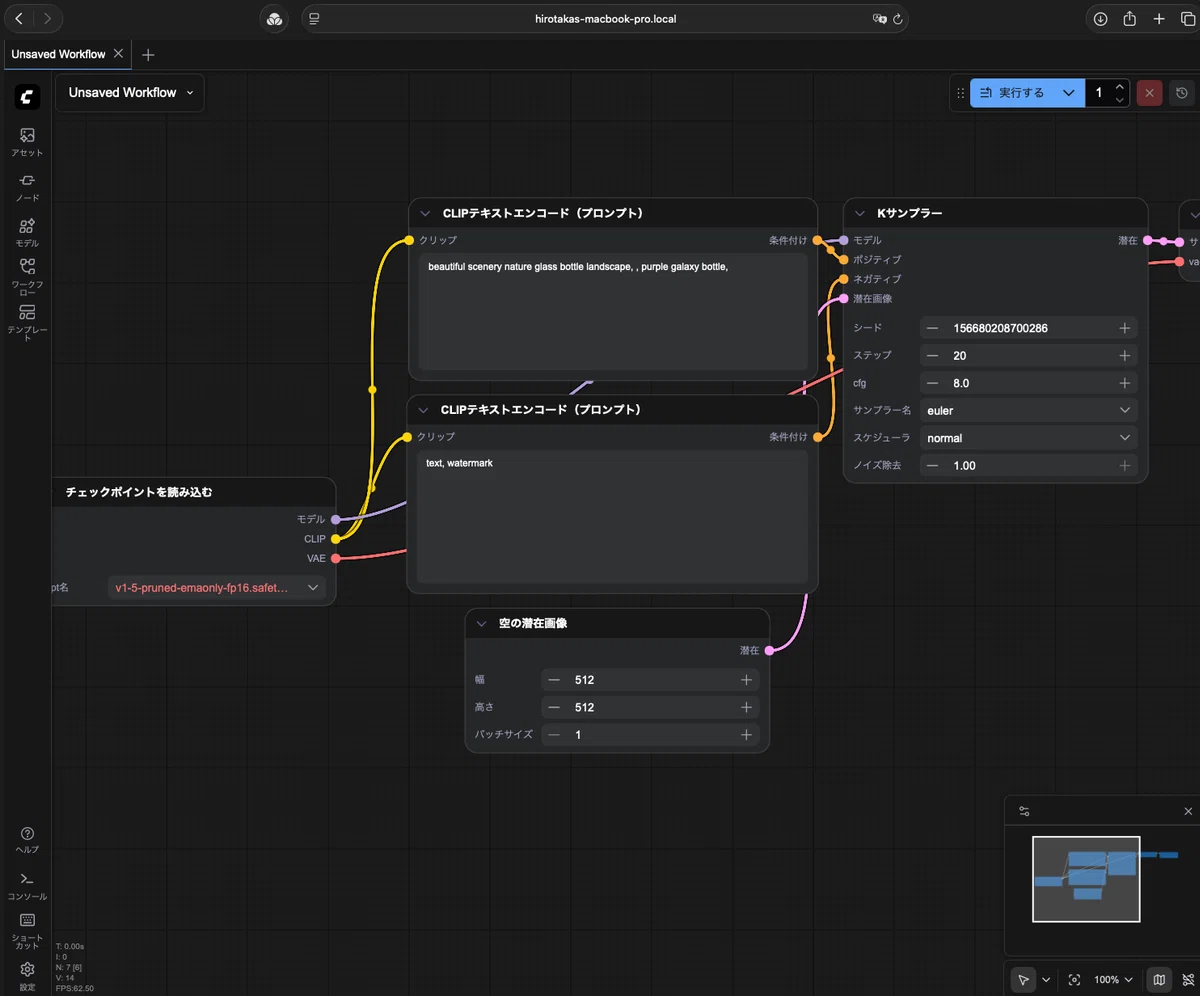This screenshot has height=996, width=1200.
Task: Click the negative prompt text, watermark
Action: 459,463
